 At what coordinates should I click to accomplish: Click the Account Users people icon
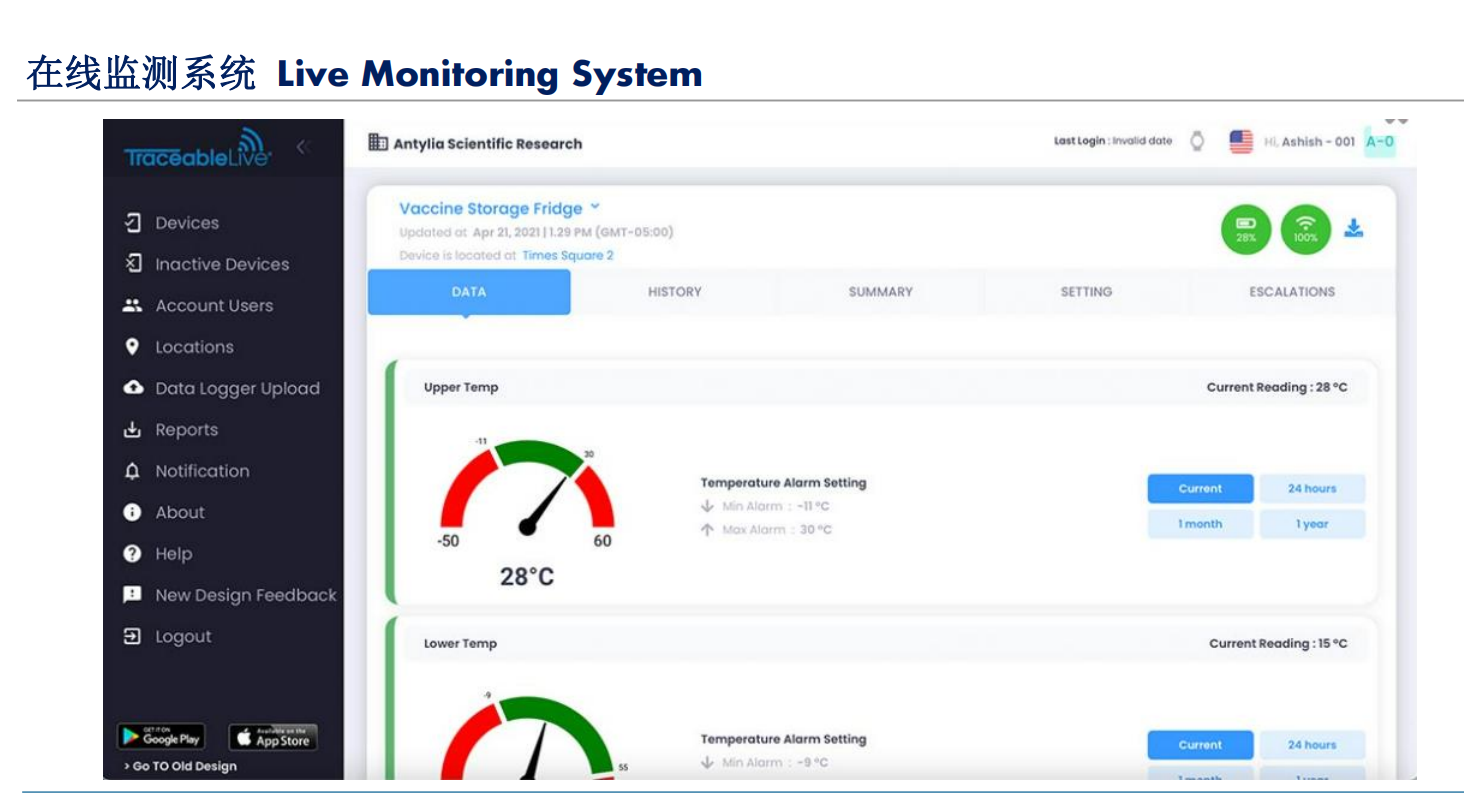(132, 306)
